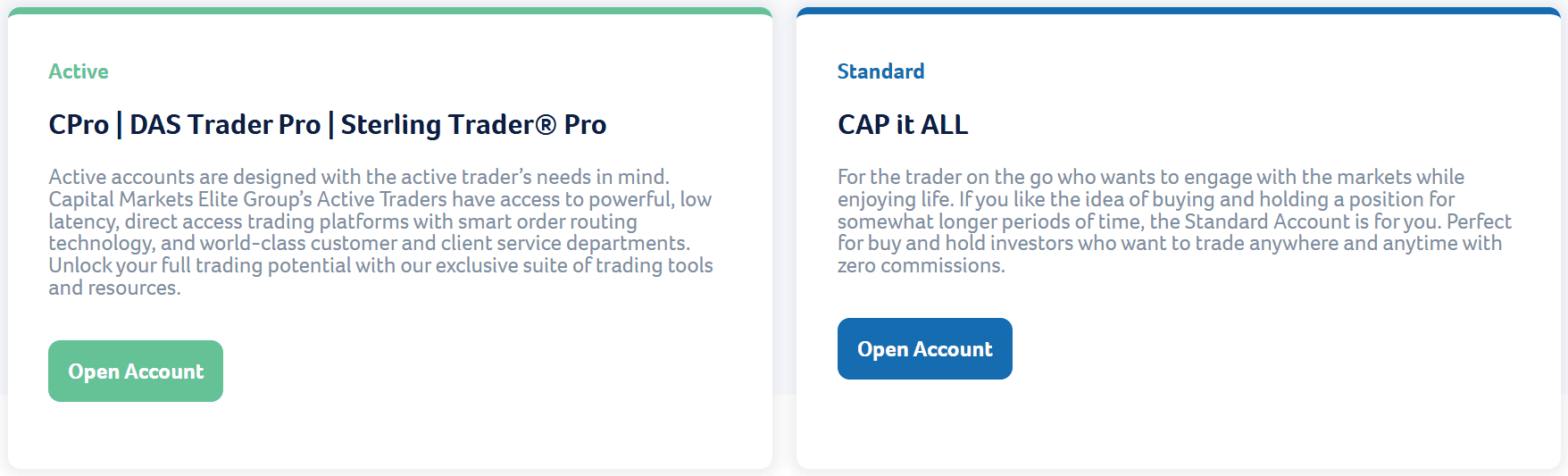
Task: Click "CPro" in the Active card heading
Action: (79, 125)
